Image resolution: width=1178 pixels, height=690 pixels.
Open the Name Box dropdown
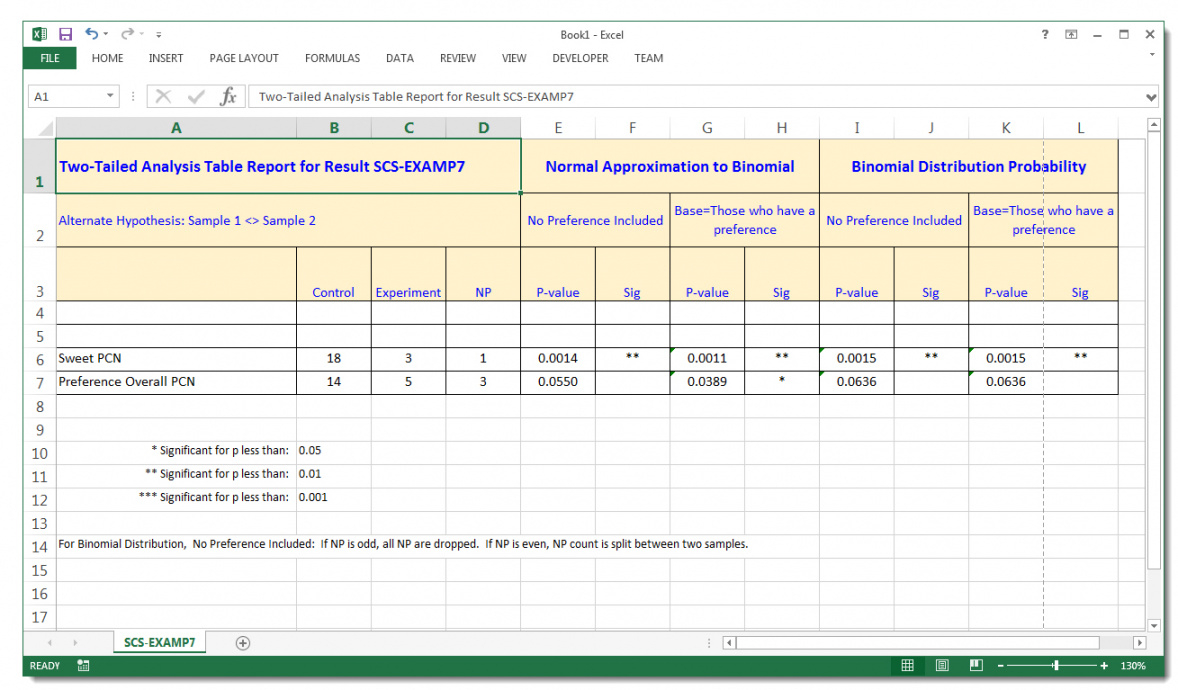click(x=111, y=97)
